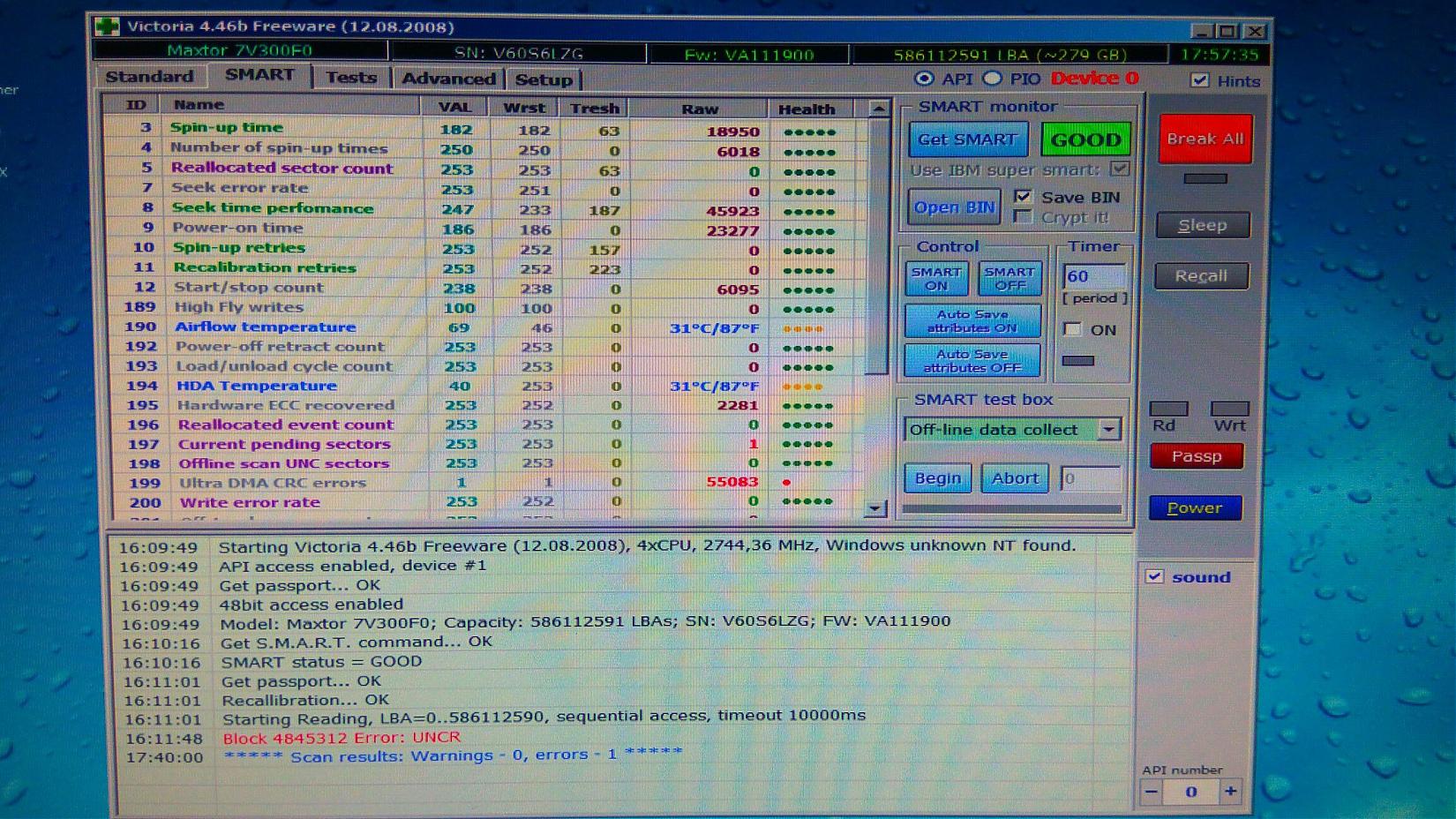Toggle the Hints checkbox
The height and width of the screenshot is (819, 1456).
(x=1199, y=80)
